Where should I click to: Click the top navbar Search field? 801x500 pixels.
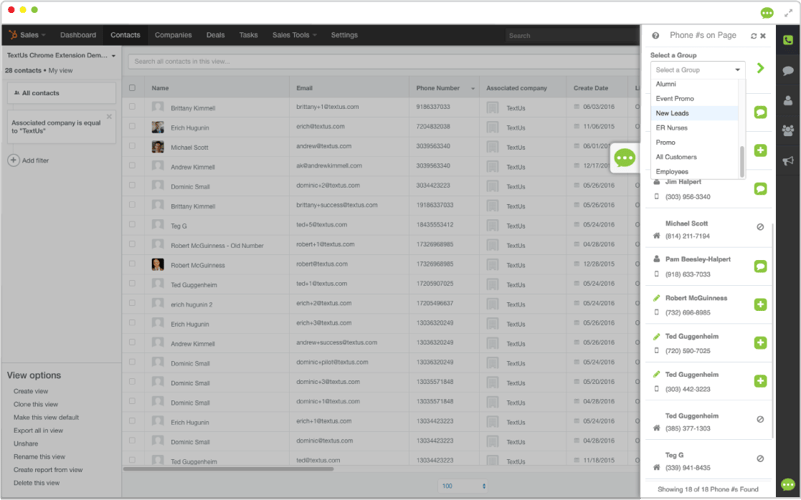coord(572,35)
